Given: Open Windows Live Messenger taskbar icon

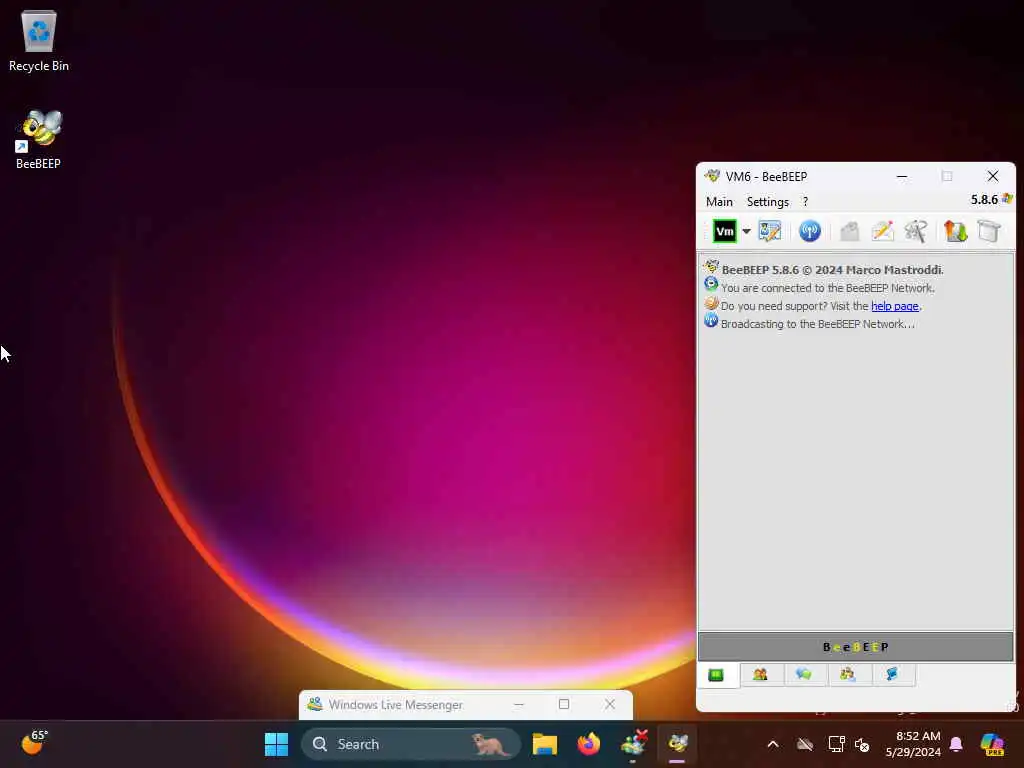Looking at the screenshot, I should point(633,744).
